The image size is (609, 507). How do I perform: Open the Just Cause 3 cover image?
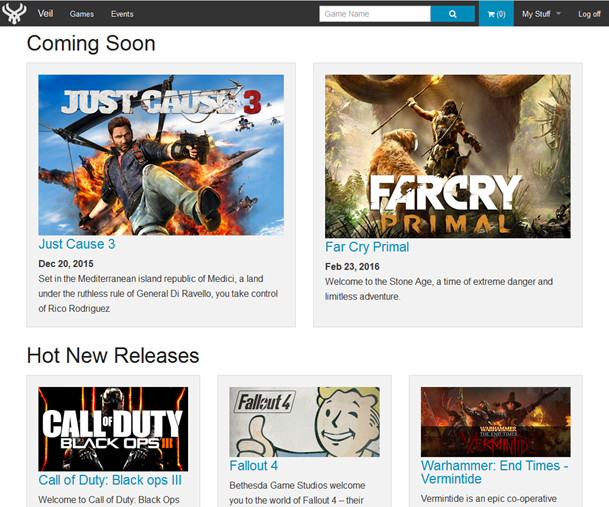click(161, 154)
